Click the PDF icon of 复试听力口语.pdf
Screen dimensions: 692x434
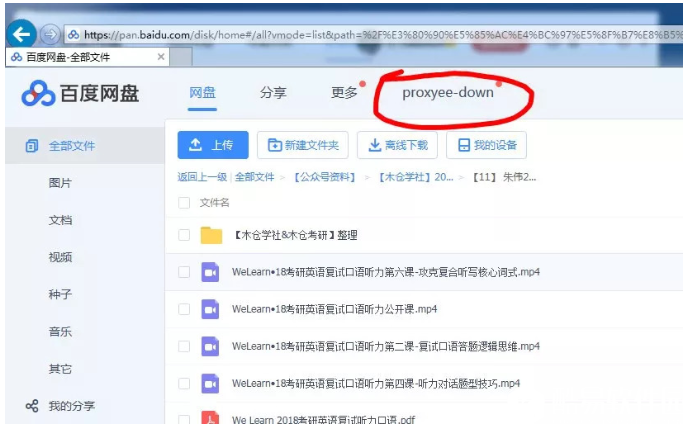coord(210,420)
